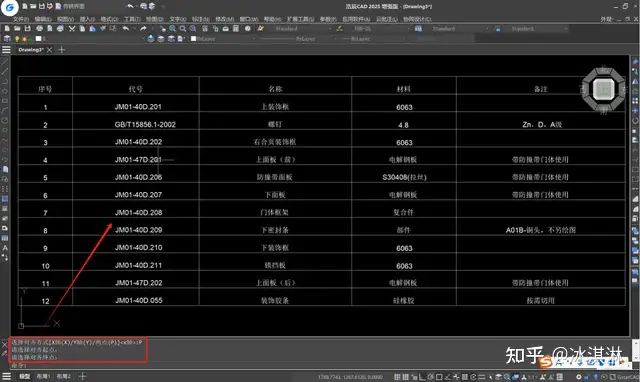The image size is (640, 382).
Task: Click the layer color white swatch
Action: [x=38, y=39]
